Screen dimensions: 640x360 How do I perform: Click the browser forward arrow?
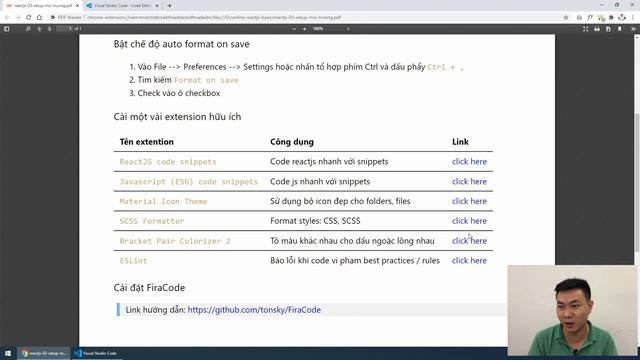[x=18, y=18]
